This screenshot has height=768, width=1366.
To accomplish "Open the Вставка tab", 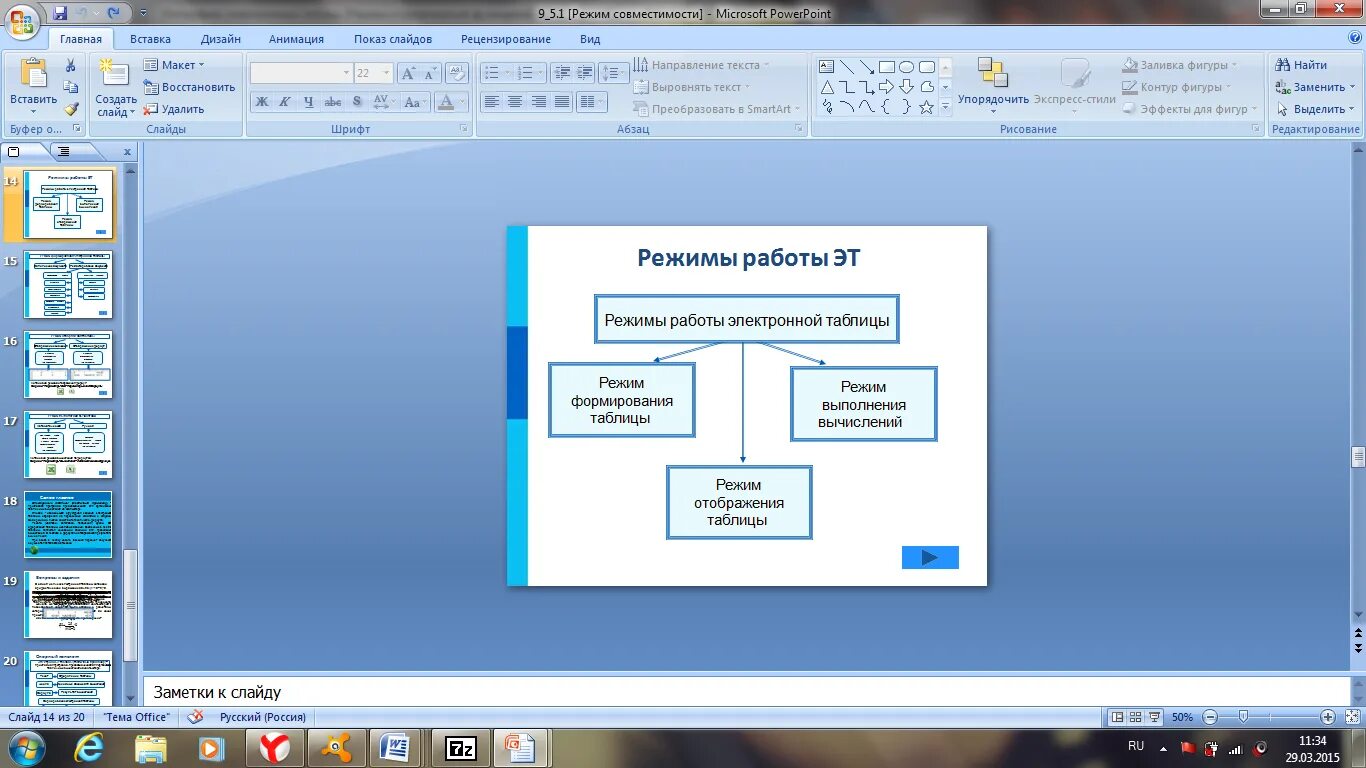I will (150, 39).
